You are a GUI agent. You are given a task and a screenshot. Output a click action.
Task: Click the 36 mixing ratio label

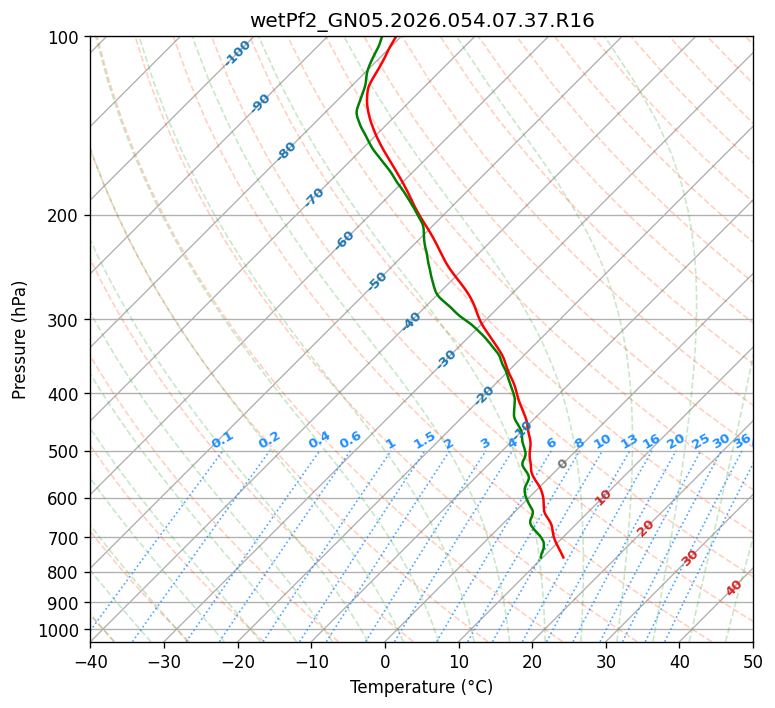coord(742,440)
